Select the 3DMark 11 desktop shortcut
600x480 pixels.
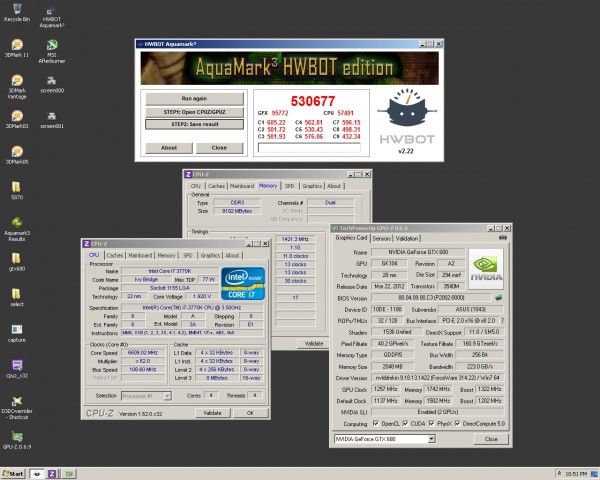[x=17, y=48]
